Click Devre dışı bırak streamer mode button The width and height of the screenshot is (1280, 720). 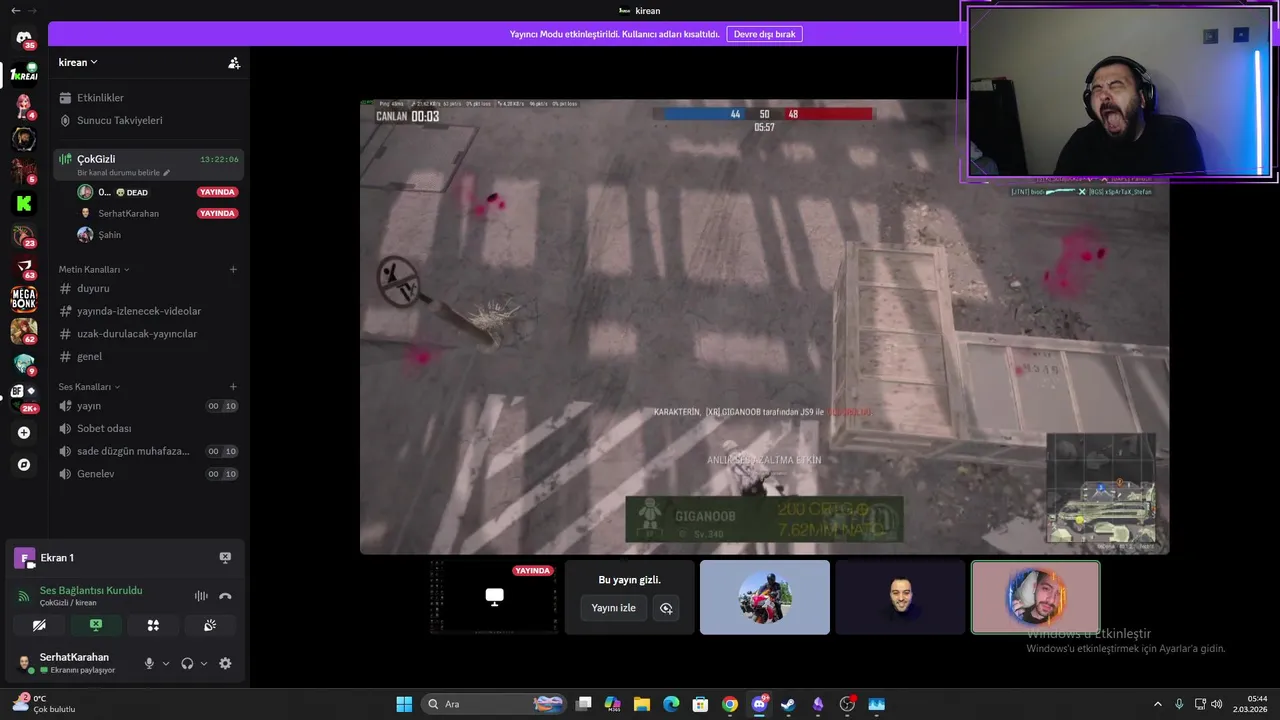pyautogui.click(x=764, y=34)
